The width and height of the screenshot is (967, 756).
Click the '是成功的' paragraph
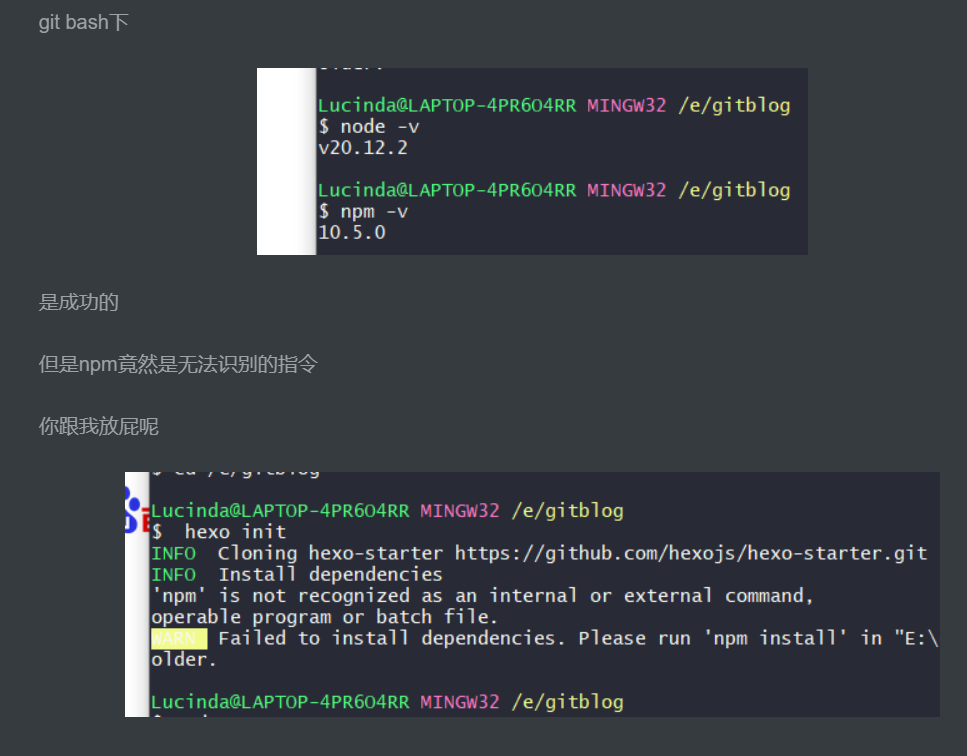pos(78,302)
